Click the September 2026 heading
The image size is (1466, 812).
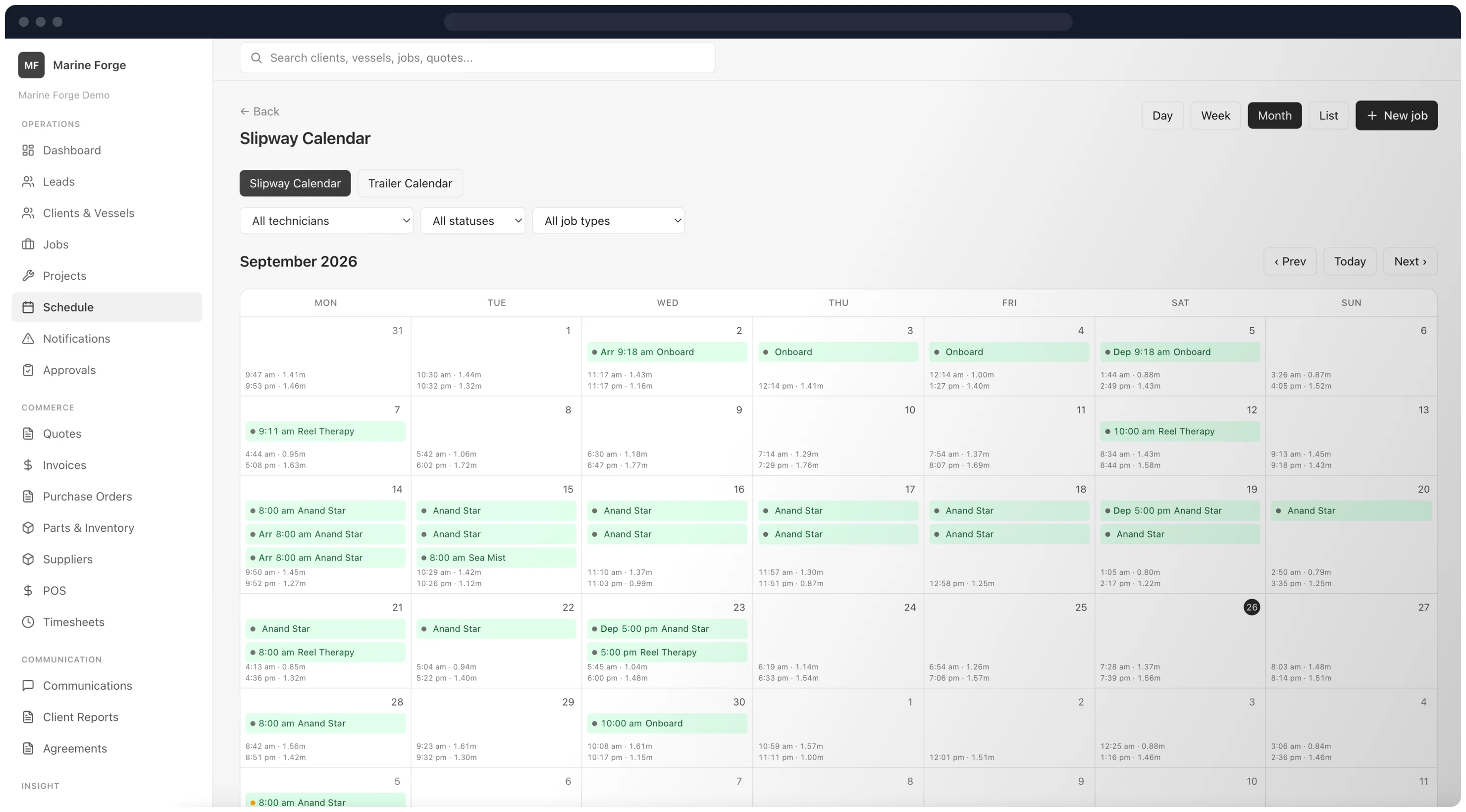(298, 262)
